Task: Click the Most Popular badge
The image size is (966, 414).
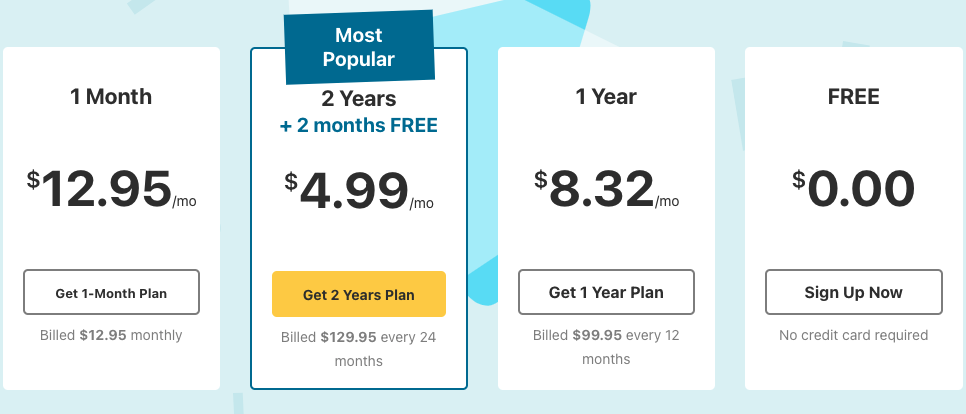Action: tap(359, 47)
